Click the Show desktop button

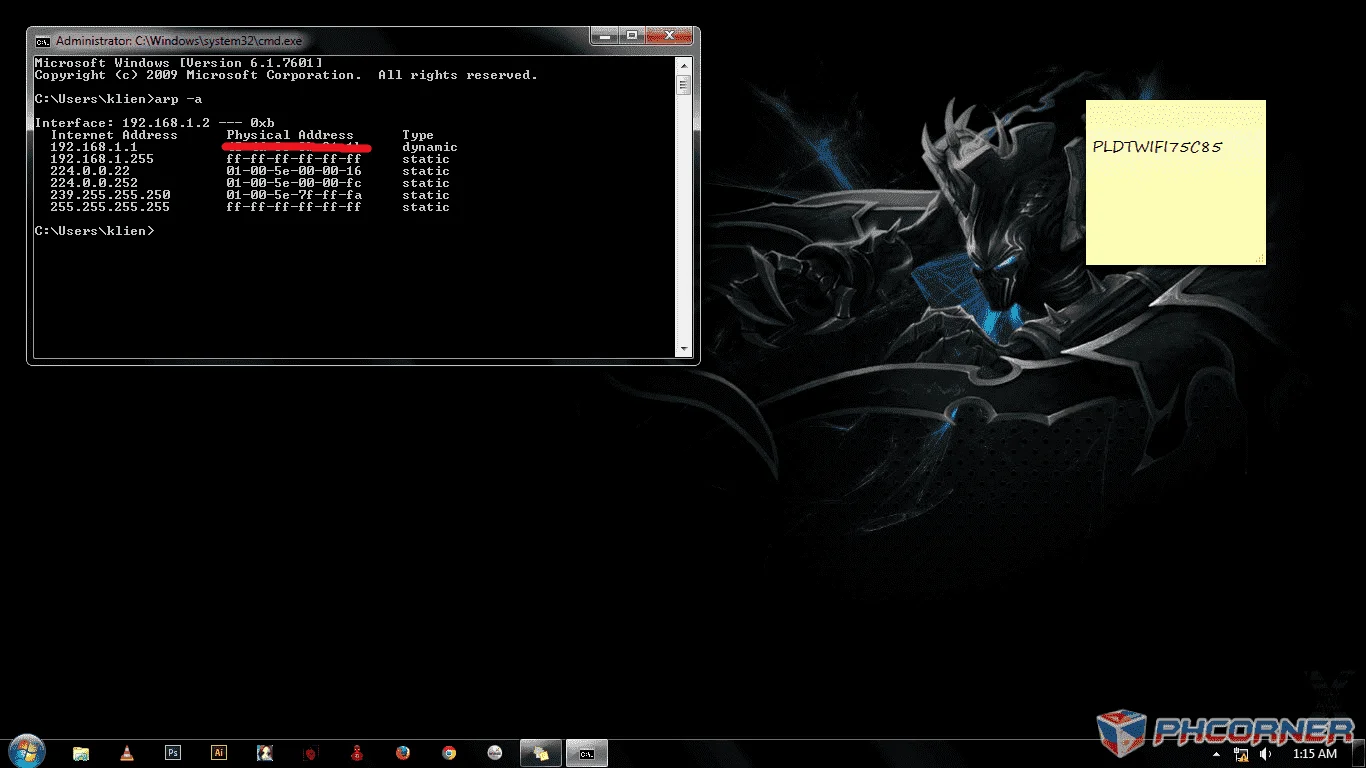[1359, 753]
